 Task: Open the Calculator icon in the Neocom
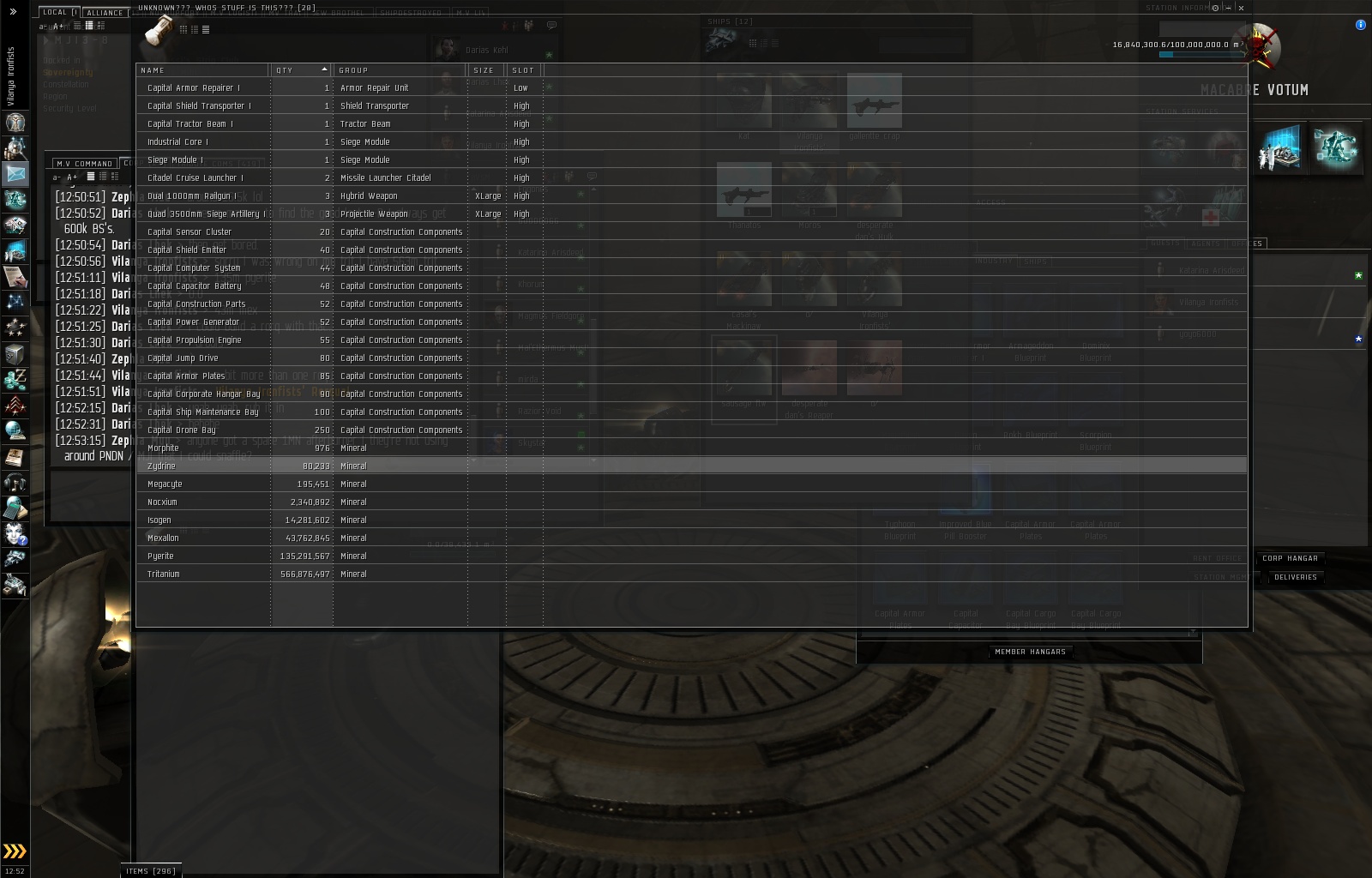(x=15, y=508)
